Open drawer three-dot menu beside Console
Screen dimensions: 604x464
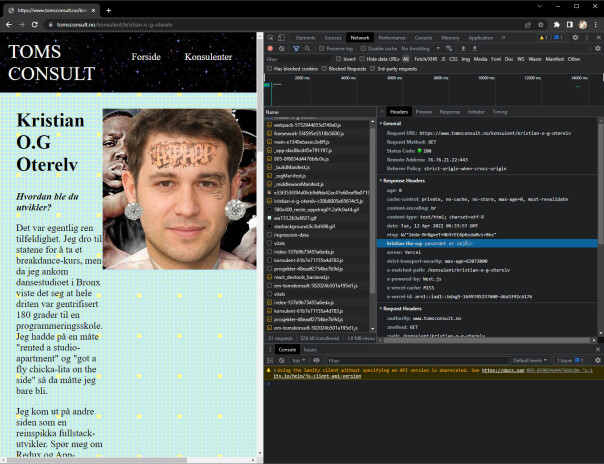270,350
